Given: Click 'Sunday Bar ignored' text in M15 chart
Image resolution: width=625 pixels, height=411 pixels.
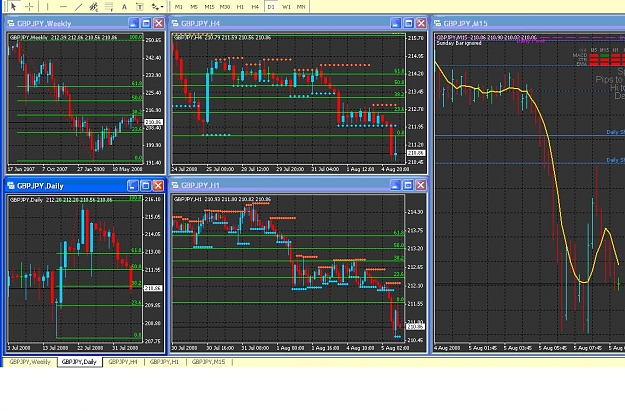Looking at the screenshot, I should (x=459, y=43).
